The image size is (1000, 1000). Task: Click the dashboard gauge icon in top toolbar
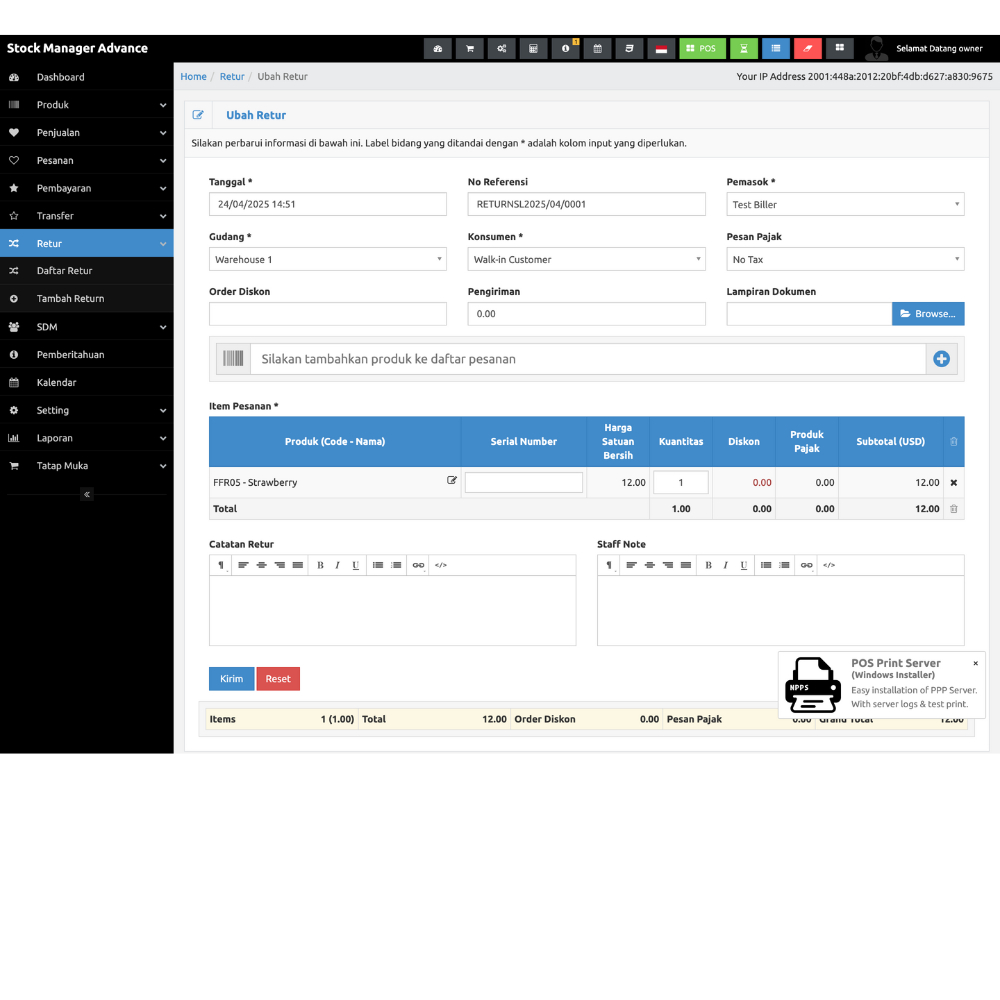click(x=437, y=48)
